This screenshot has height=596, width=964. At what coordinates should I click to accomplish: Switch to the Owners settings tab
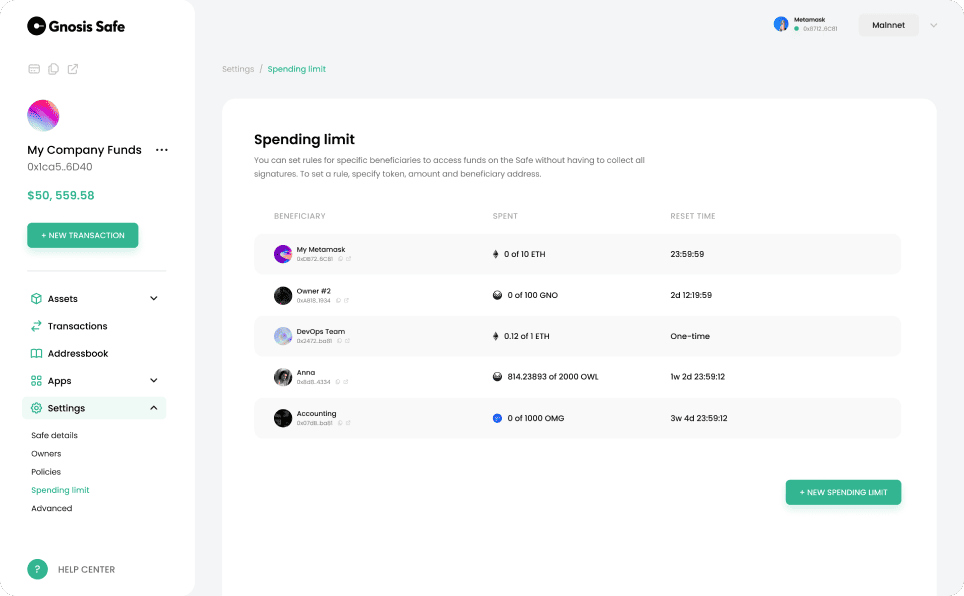[x=45, y=453]
